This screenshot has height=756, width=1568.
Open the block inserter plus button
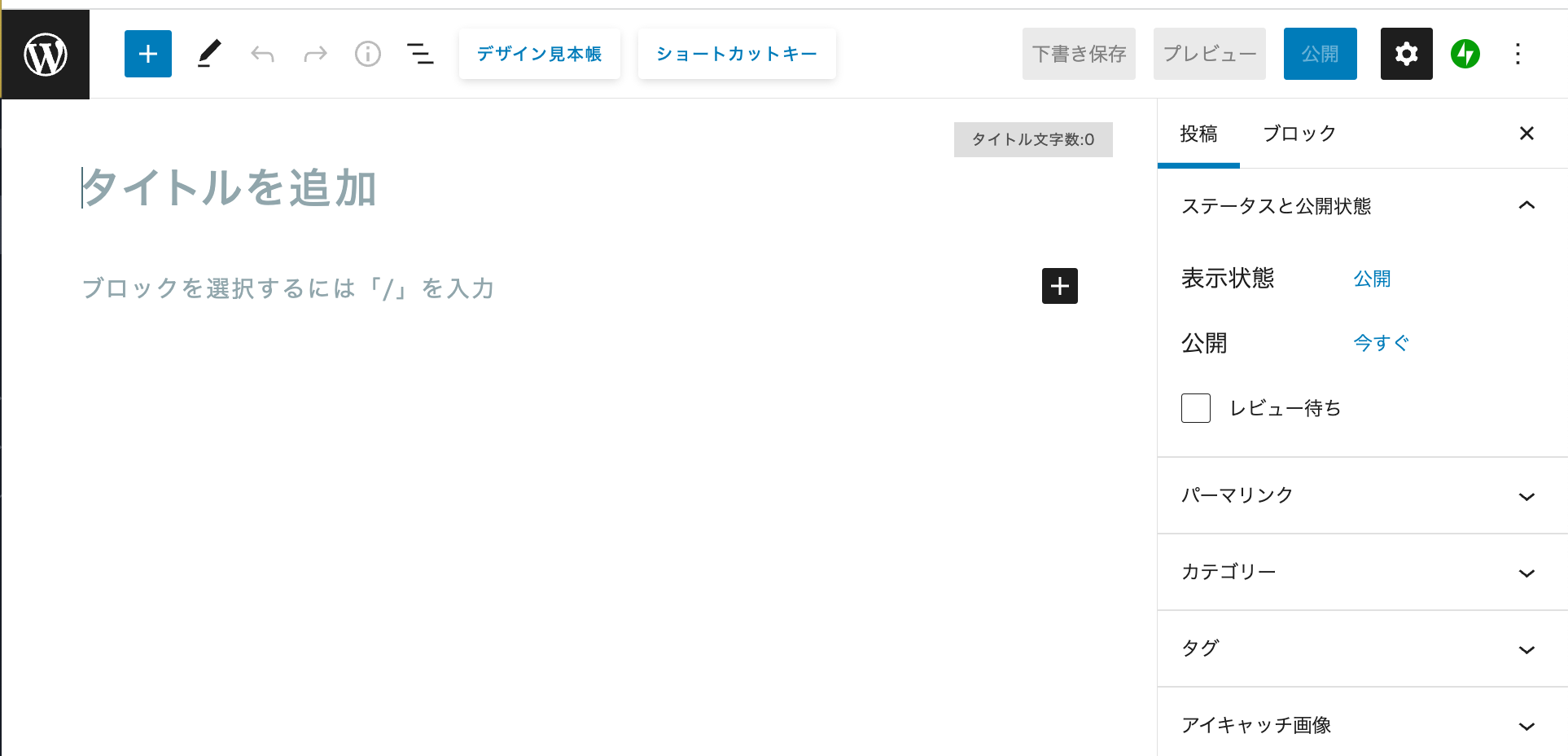[148, 54]
